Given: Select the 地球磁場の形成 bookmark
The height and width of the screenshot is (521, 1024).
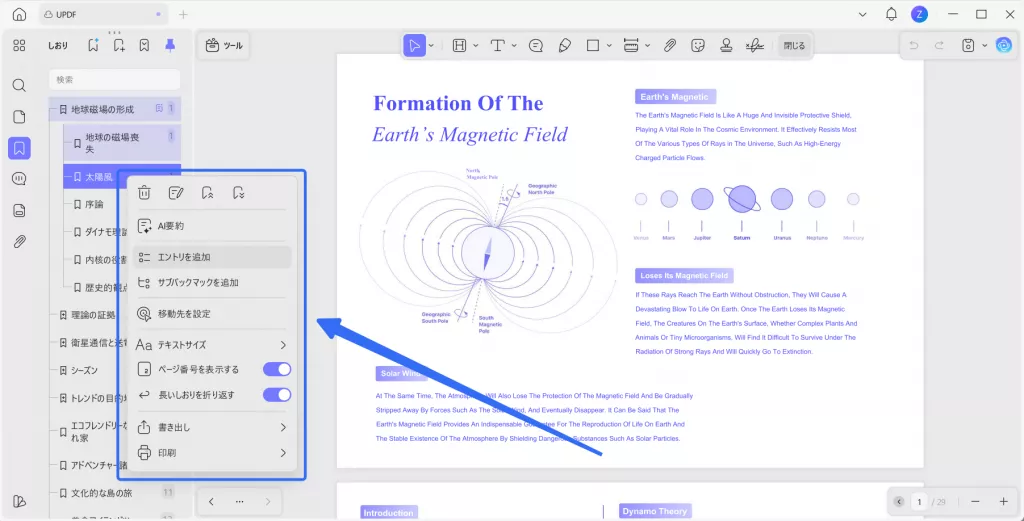Looking at the screenshot, I should click(115, 109).
